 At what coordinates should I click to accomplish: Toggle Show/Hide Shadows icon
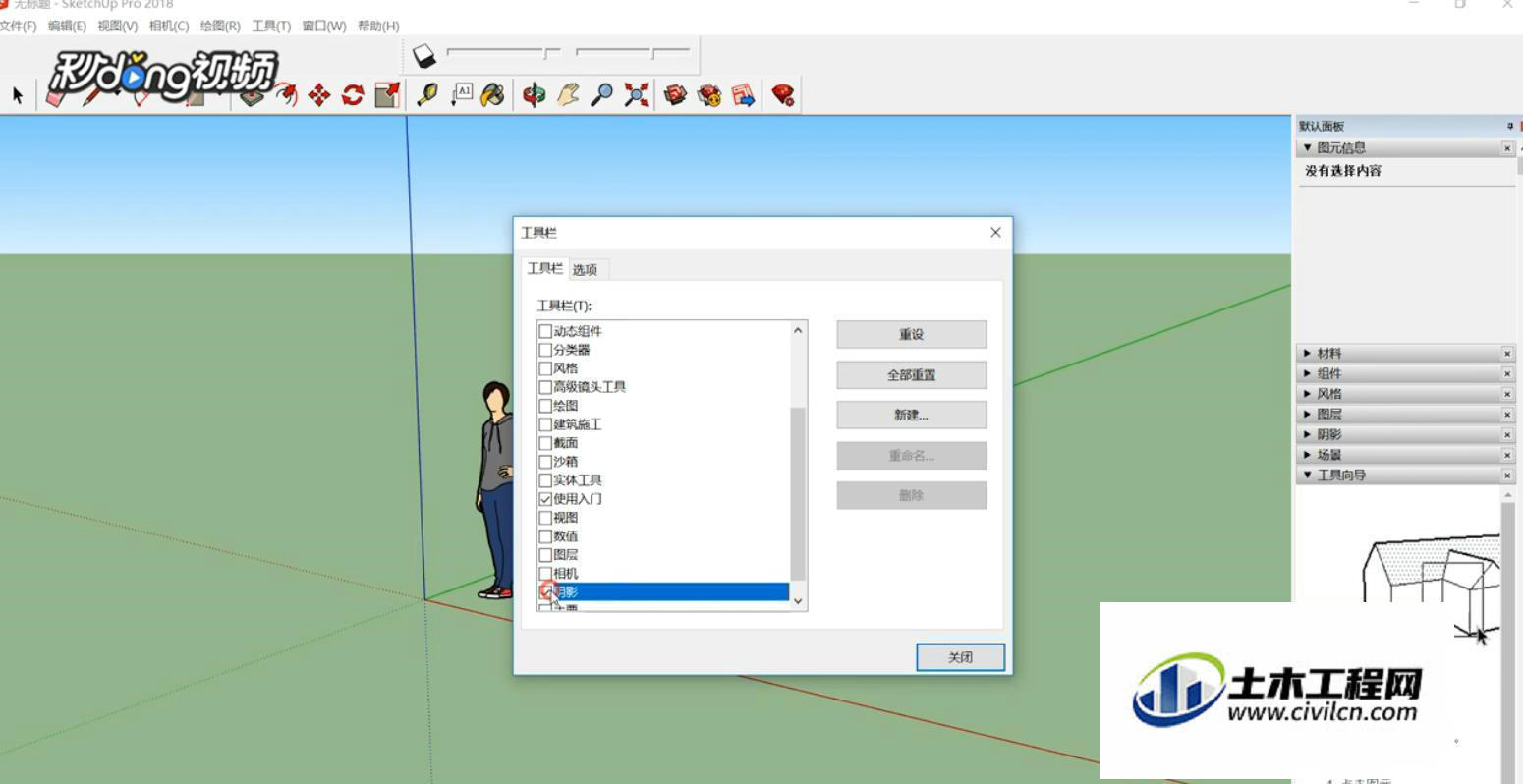[423, 55]
